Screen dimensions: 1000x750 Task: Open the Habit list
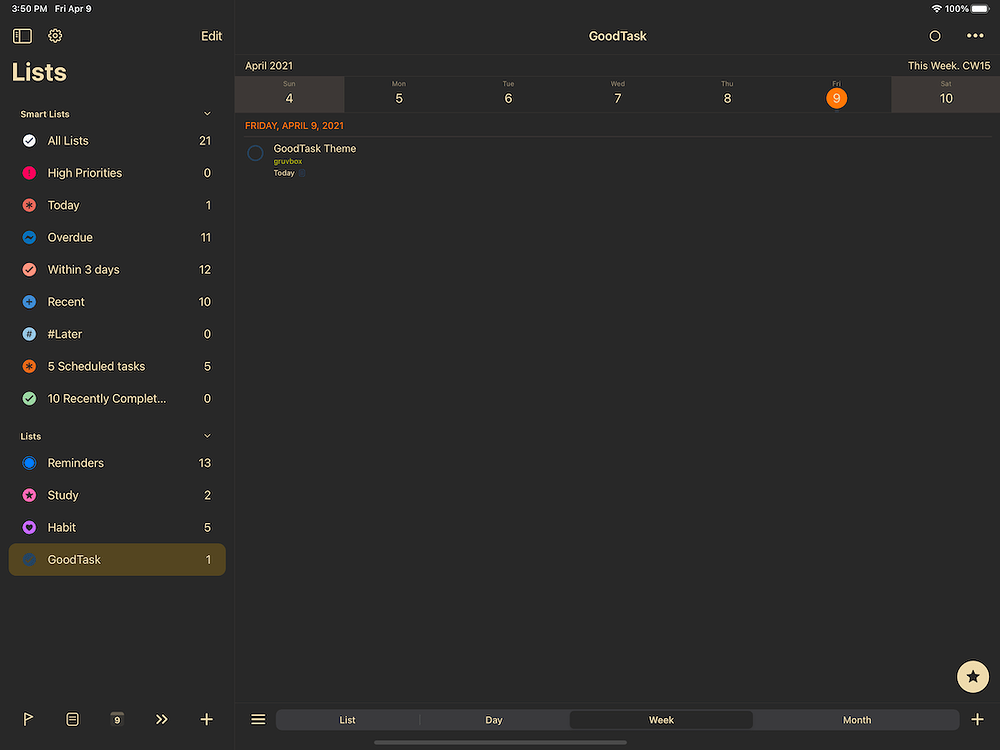click(62, 527)
